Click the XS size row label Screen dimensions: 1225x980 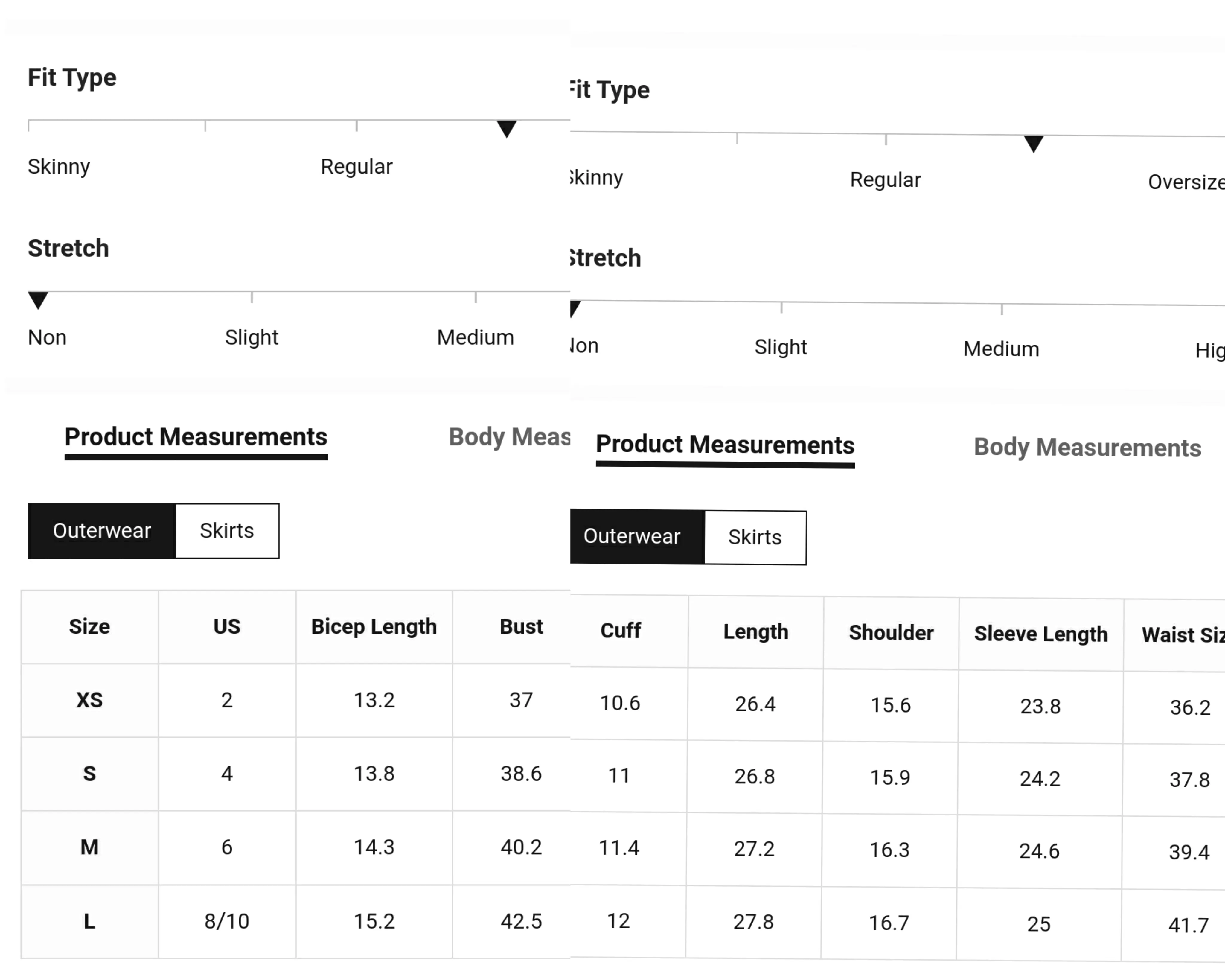pos(90,700)
